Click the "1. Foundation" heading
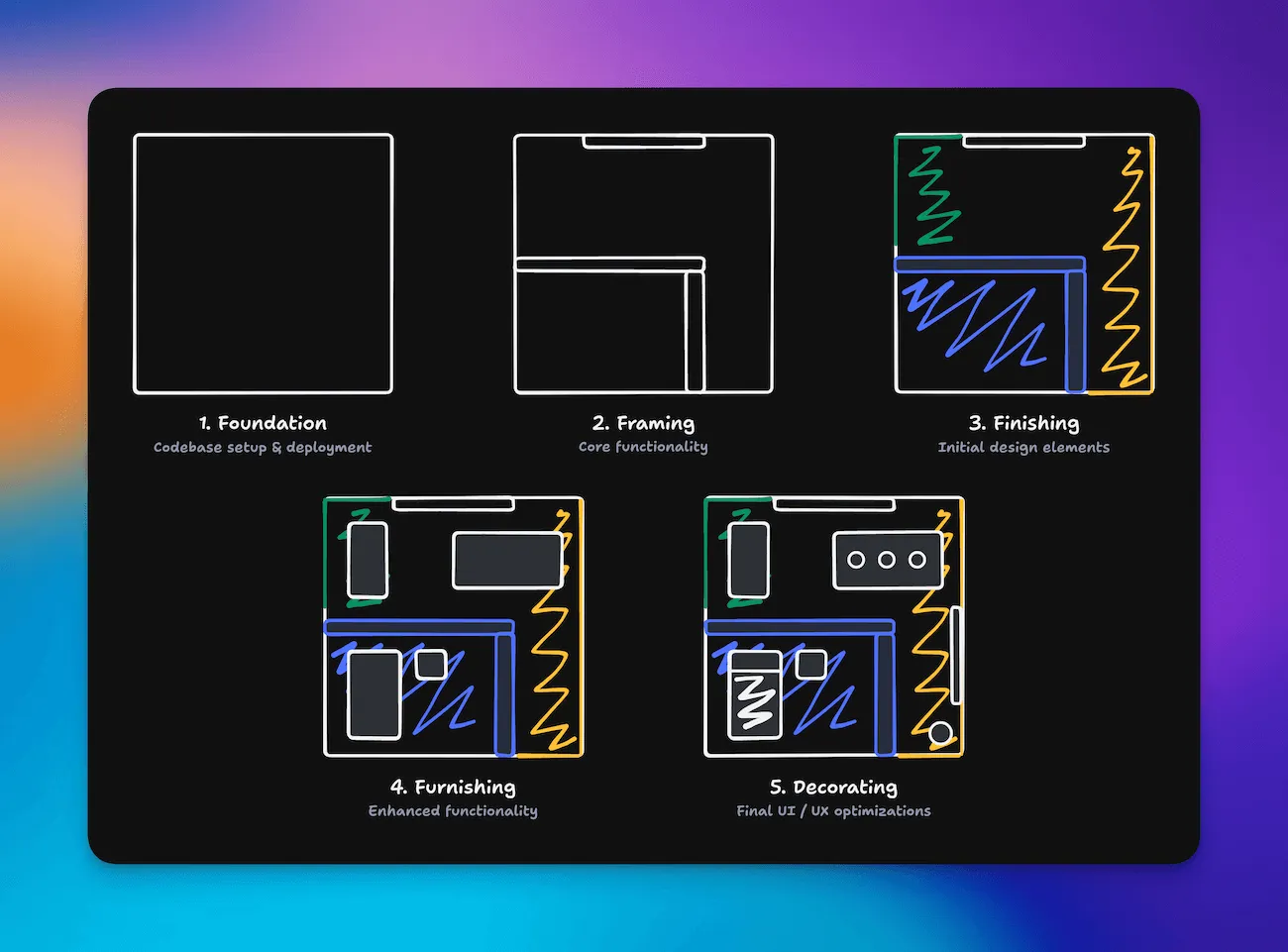The image size is (1288, 952). tap(263, 423)
